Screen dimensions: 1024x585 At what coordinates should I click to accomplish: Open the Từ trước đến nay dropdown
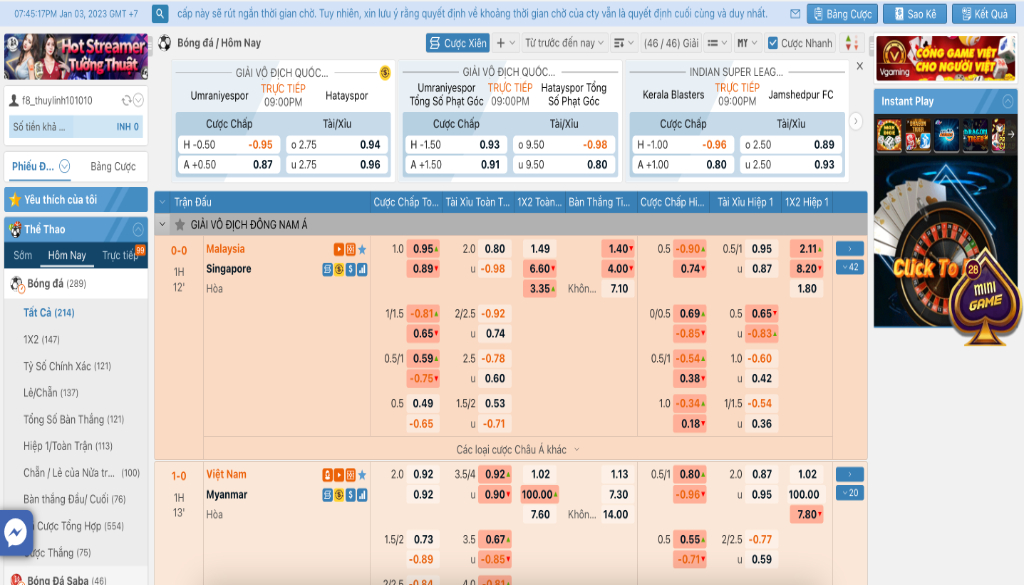tap(565, 43)
